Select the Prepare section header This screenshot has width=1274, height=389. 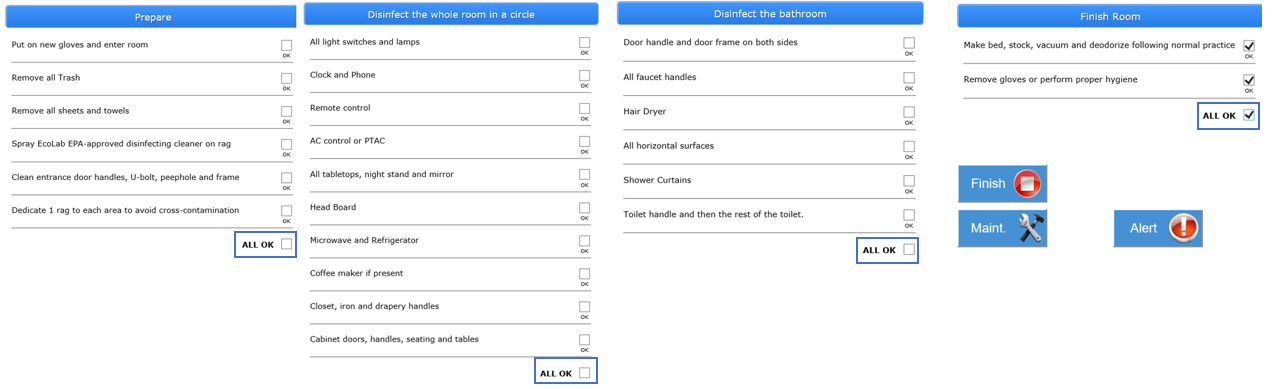coord(153,17)
